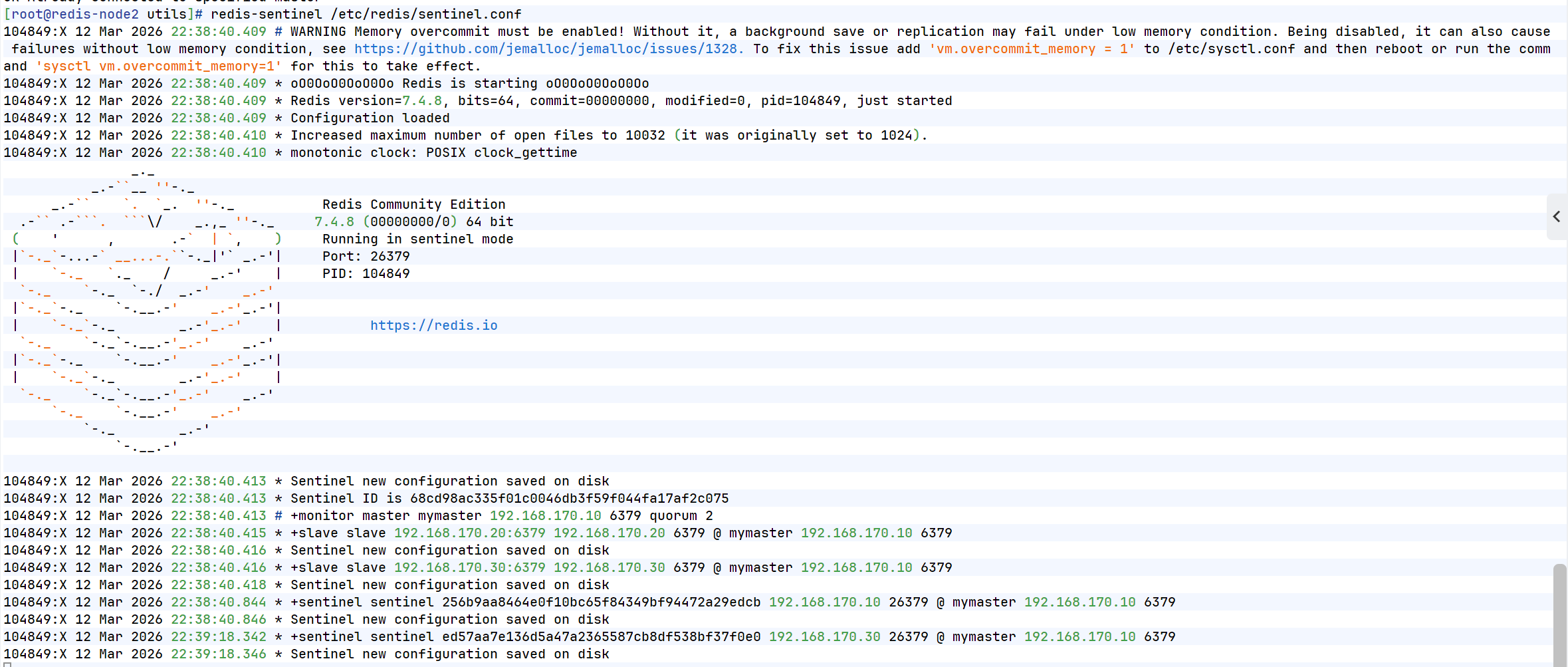
Task: Click the redis-sentinel /etc/redis/sentinel.conf command
Action: [366, 14]
